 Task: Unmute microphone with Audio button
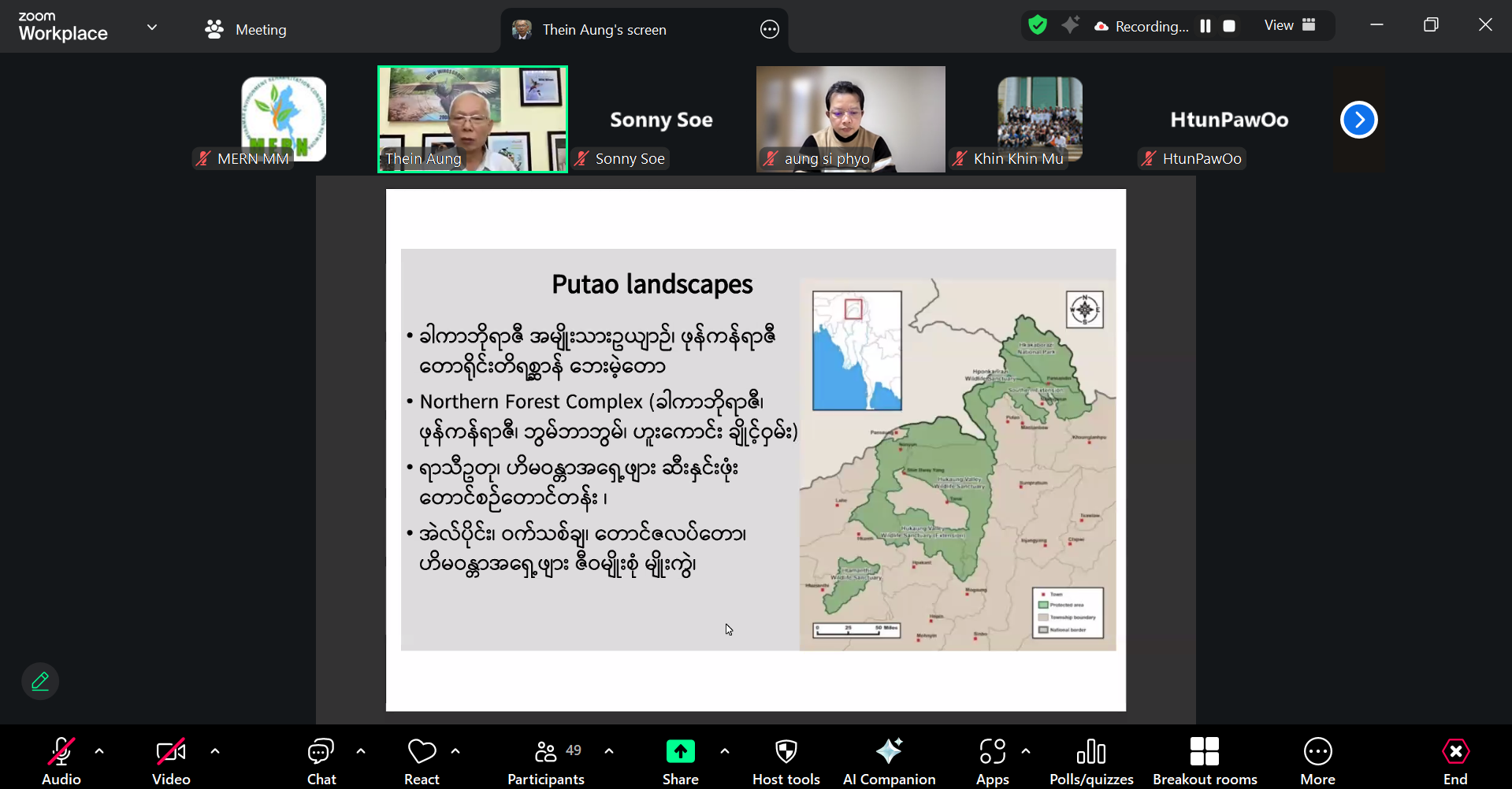tap(61, 761)
